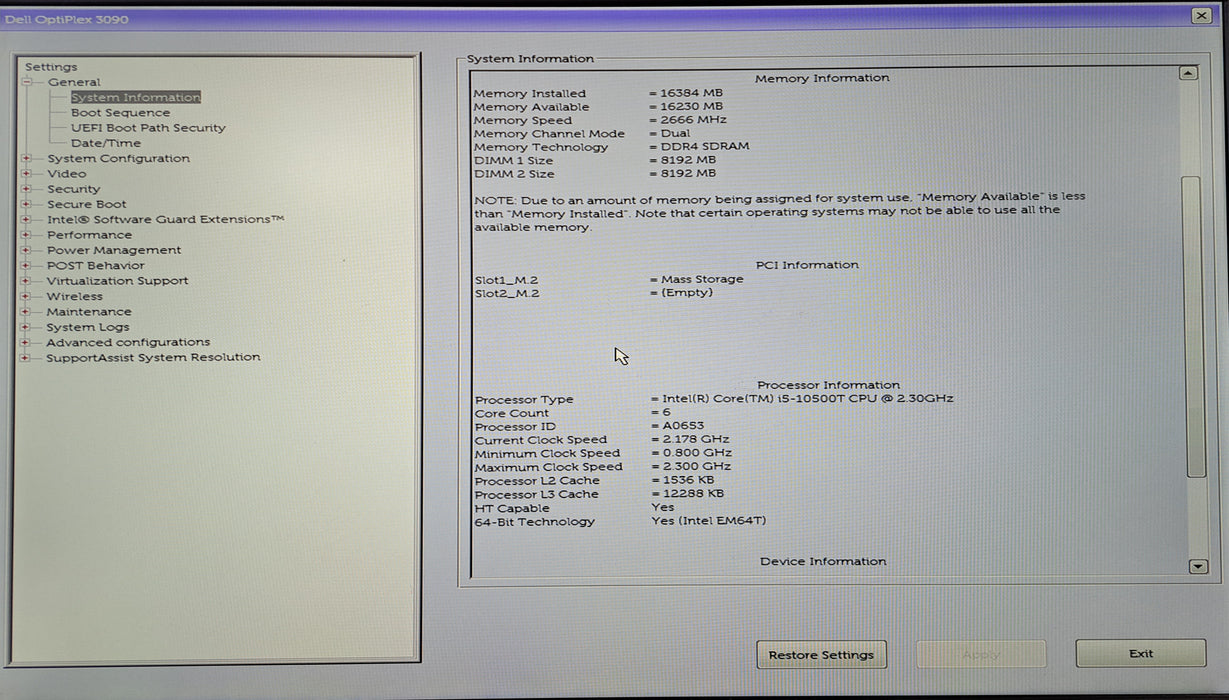Select the System Logs label
This screenshot has width=1229, height=700.
tap(87, 327)
